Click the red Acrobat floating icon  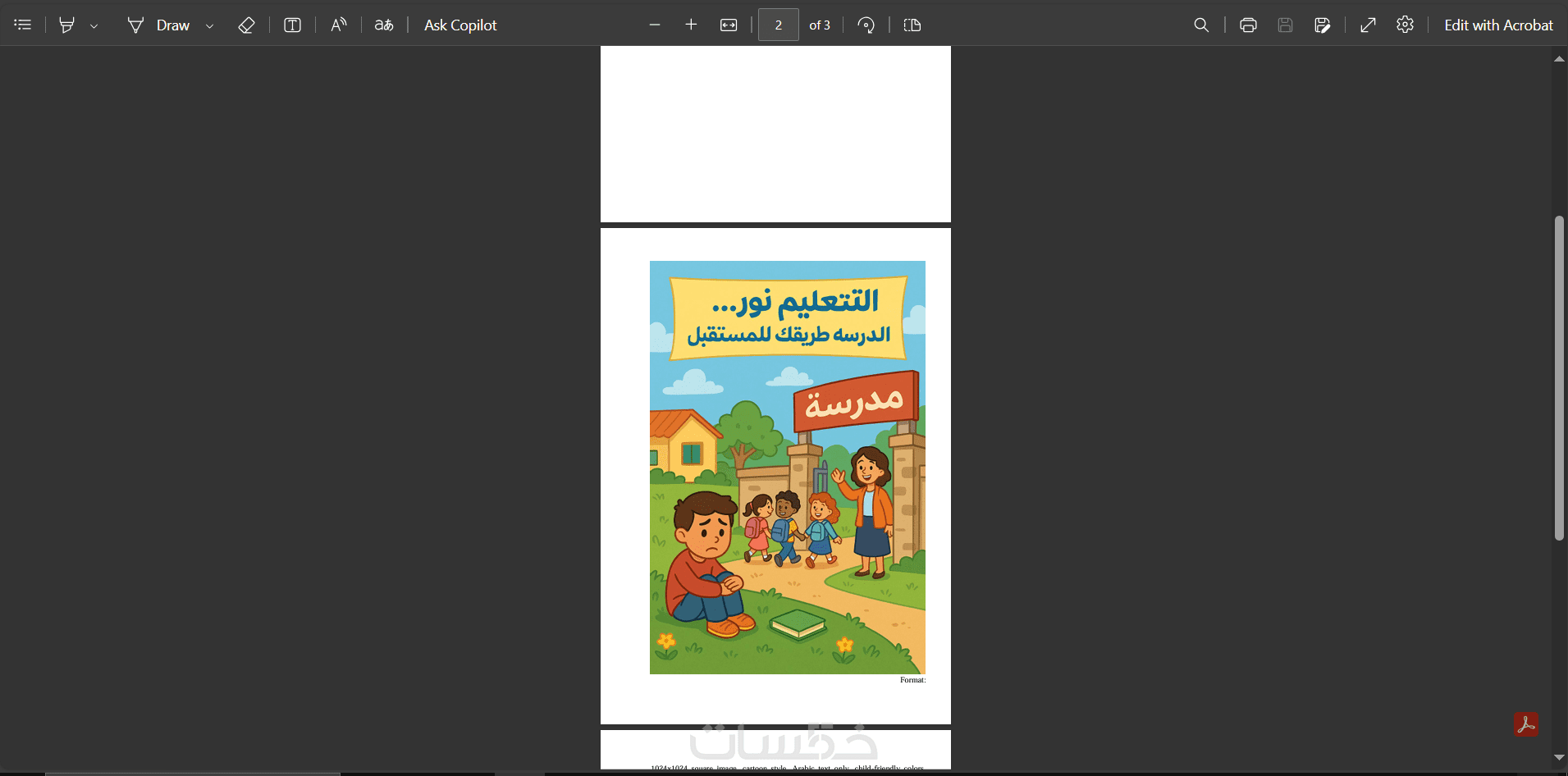1526,724
